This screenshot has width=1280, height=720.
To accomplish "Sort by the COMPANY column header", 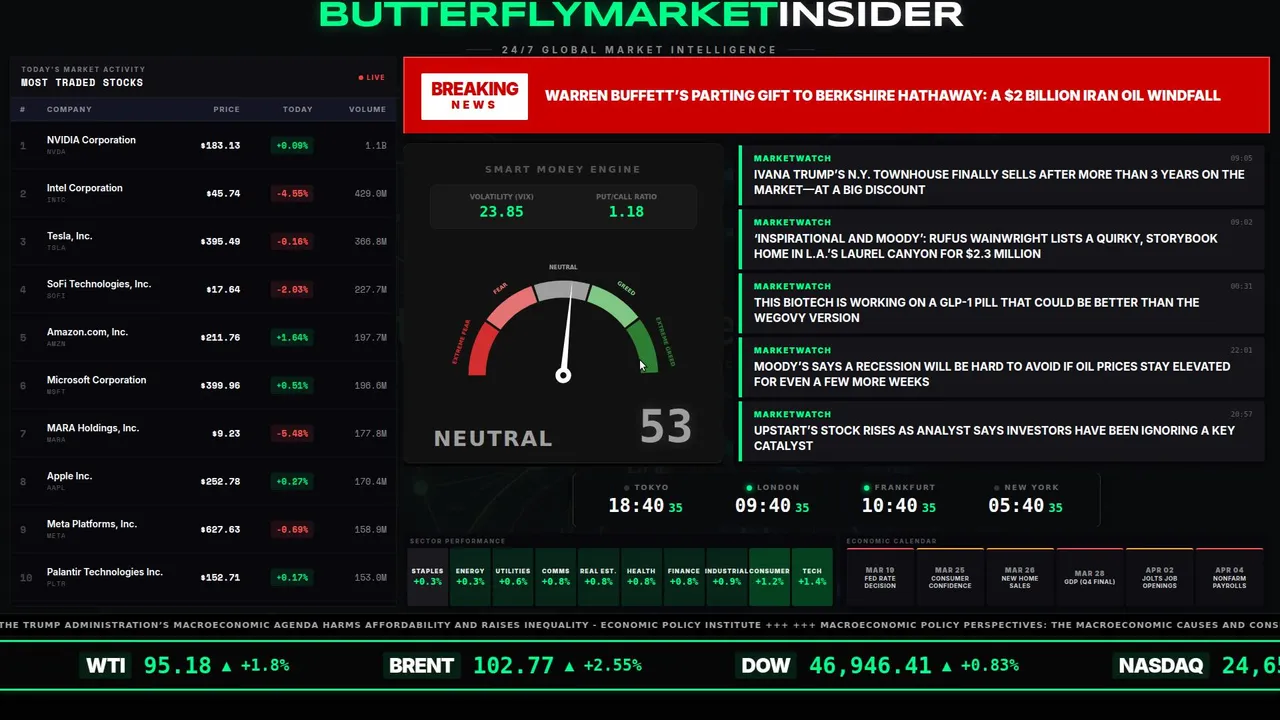I will [x=69, y=109].
